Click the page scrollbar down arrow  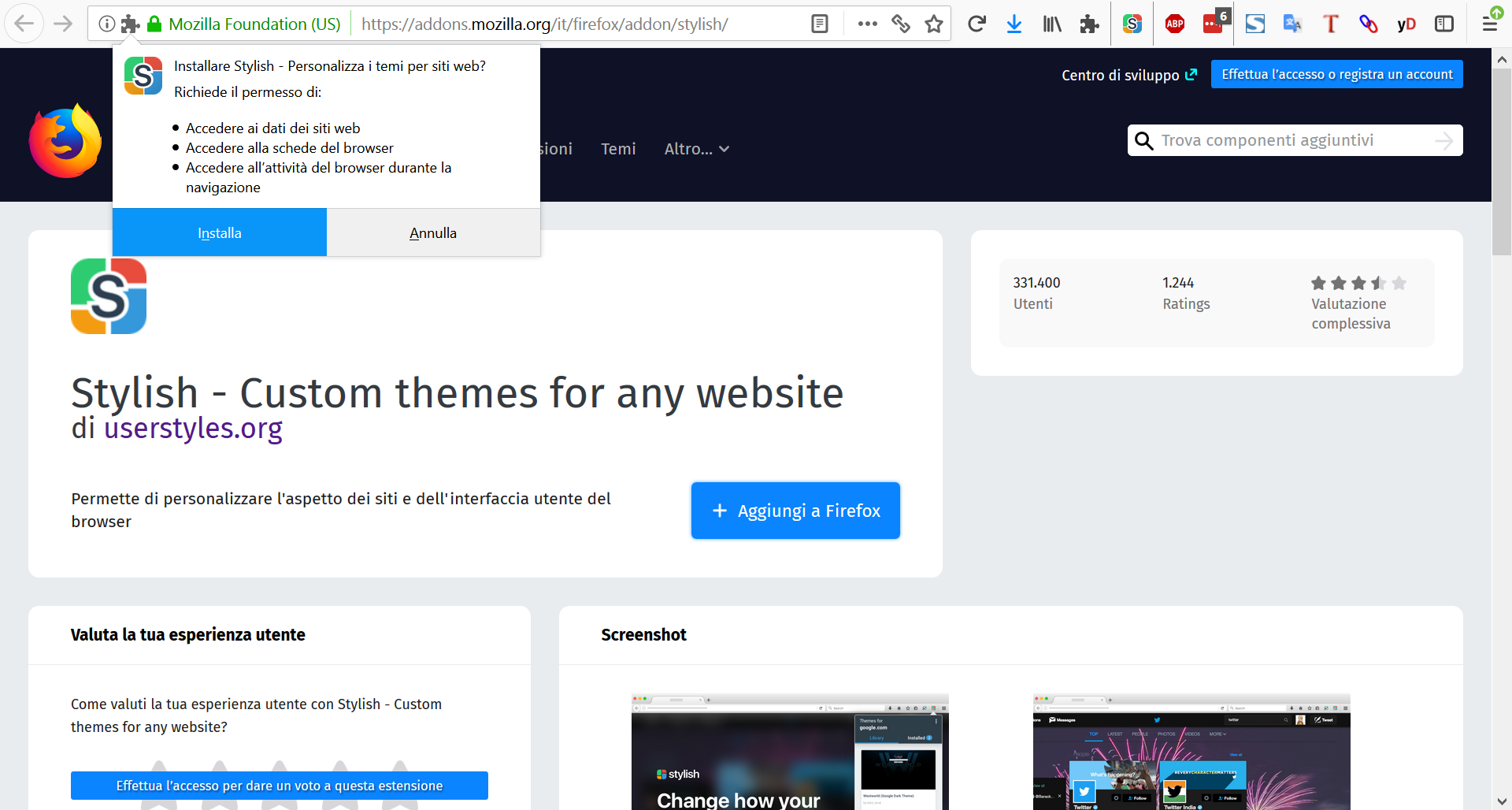1502,801
